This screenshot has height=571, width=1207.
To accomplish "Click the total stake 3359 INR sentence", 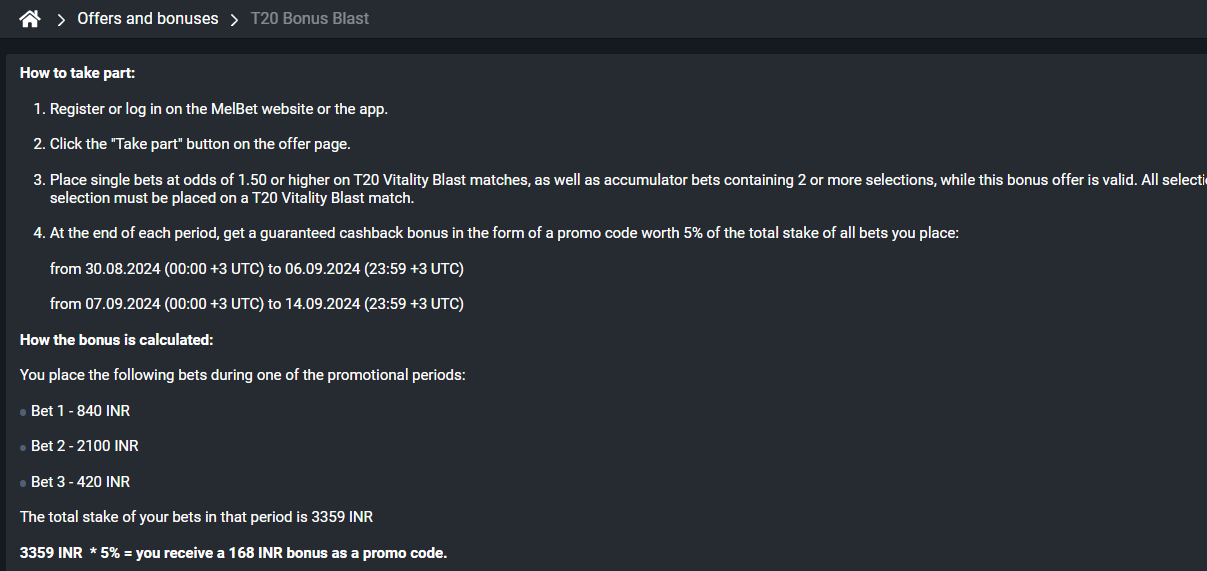I will click(x=196, y=517).
